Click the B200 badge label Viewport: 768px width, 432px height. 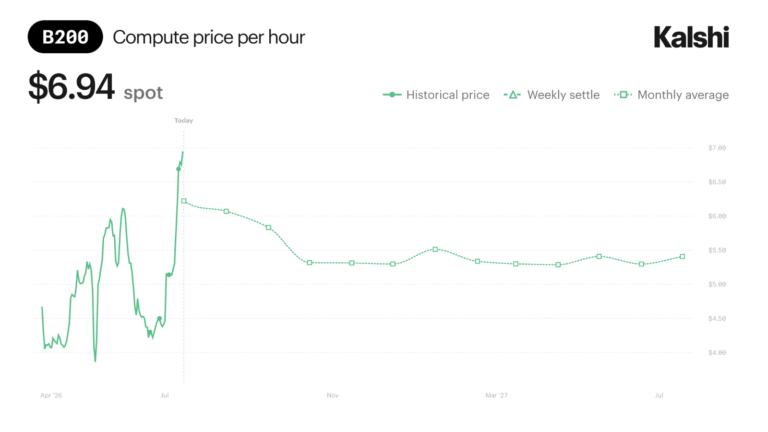[x=65, y=37]
